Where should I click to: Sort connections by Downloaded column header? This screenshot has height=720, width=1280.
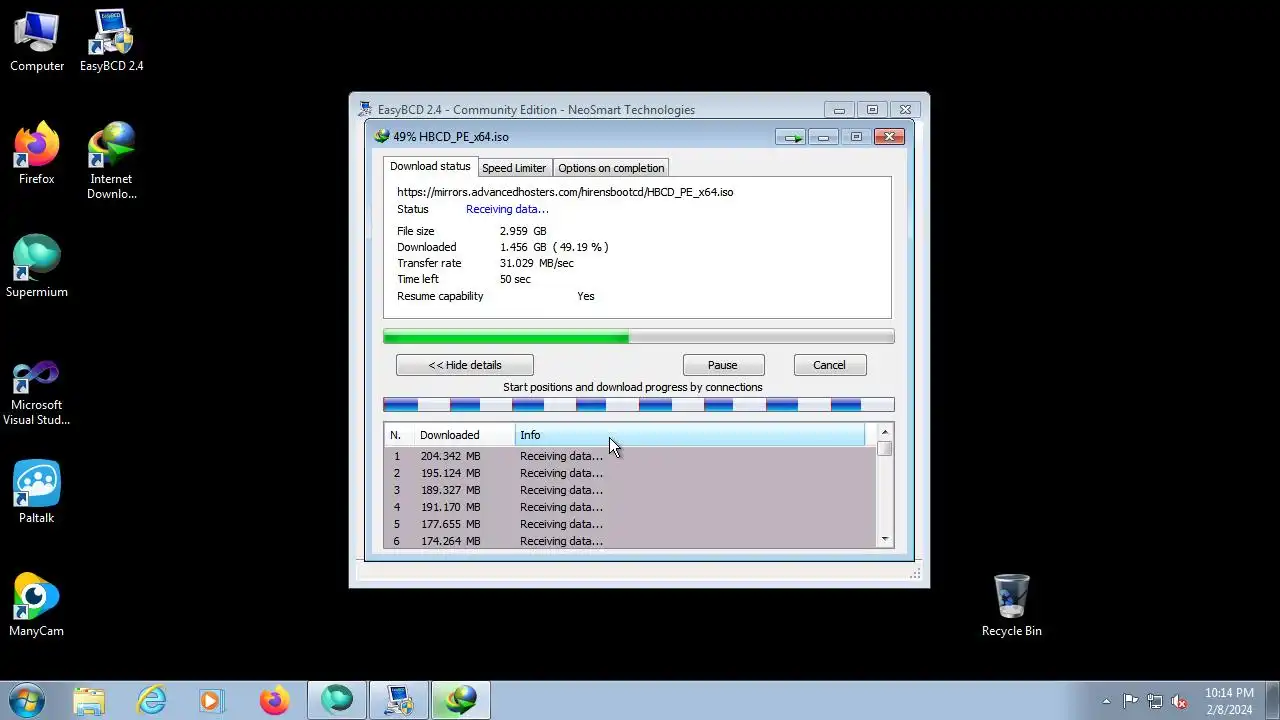click(x=465, y=435)
